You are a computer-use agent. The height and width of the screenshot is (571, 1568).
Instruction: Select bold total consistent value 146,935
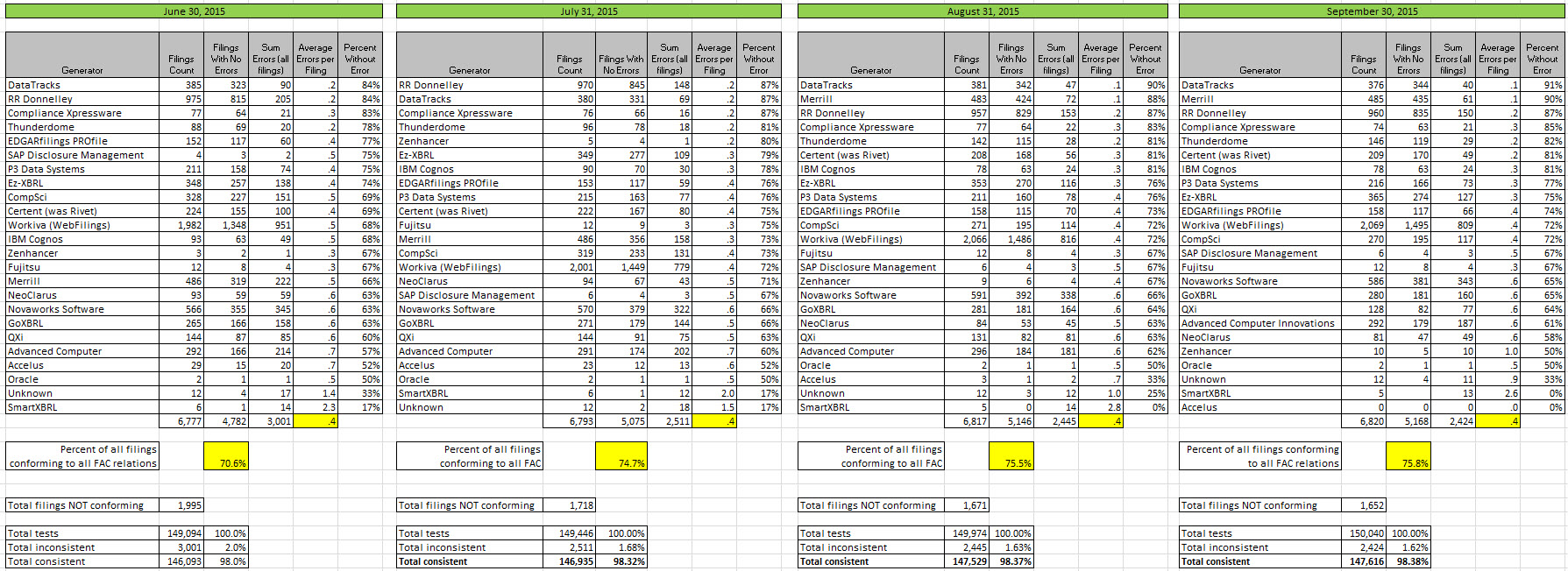[x=570, y=561]
